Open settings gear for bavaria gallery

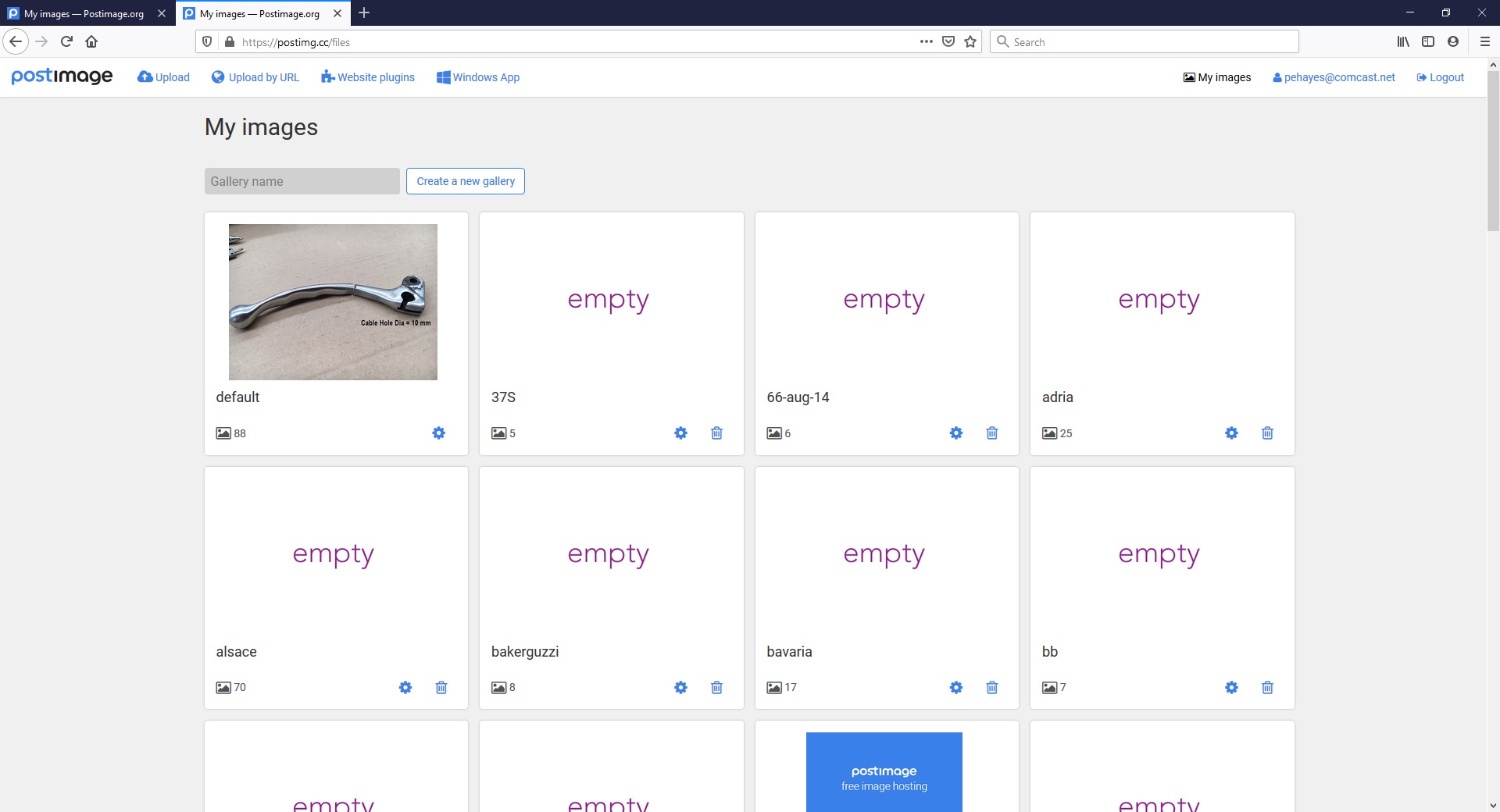pyautogui.click(x=956, y=687)
